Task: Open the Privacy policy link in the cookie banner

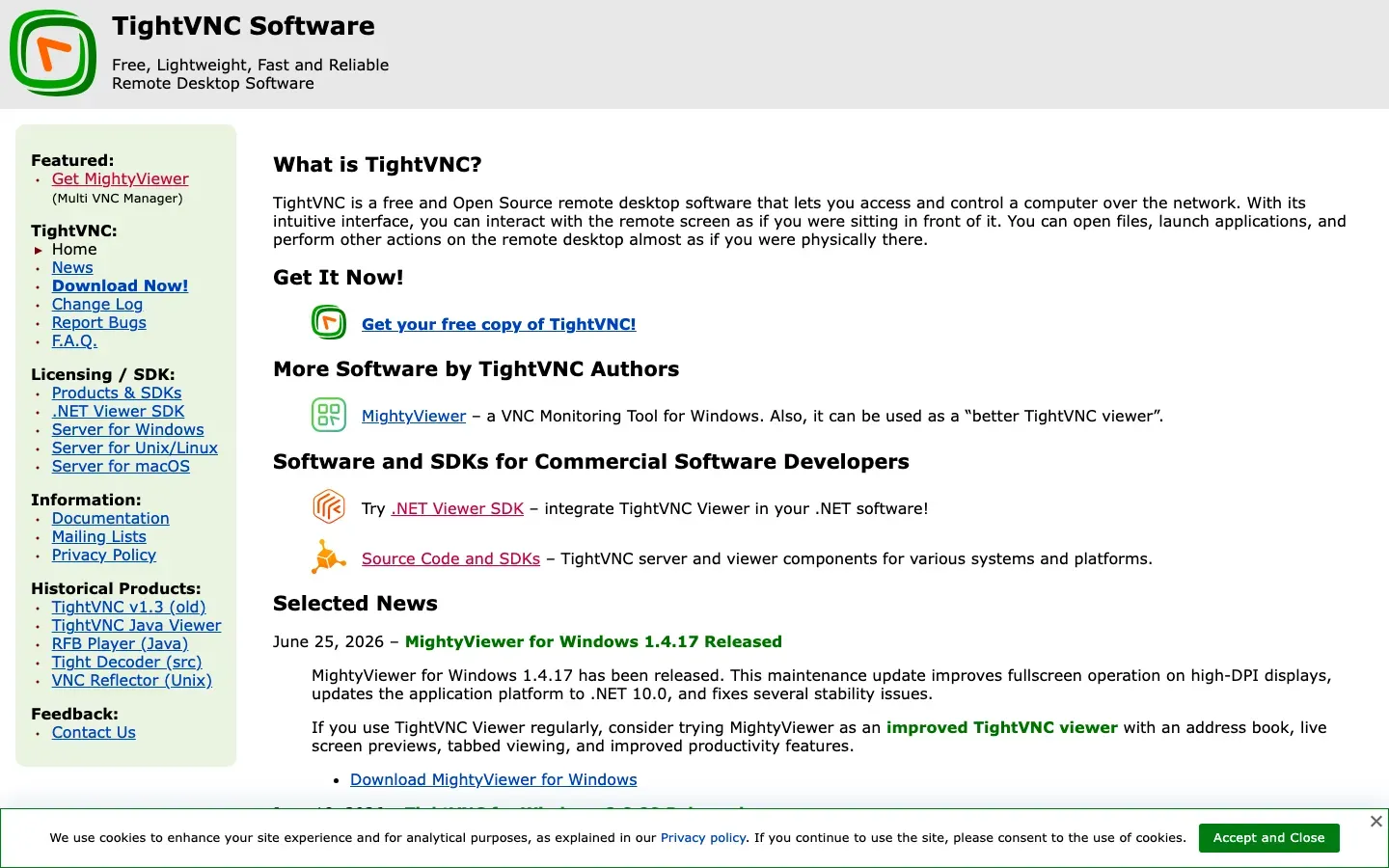Action: pyautogui.click(x=703, y=837)
